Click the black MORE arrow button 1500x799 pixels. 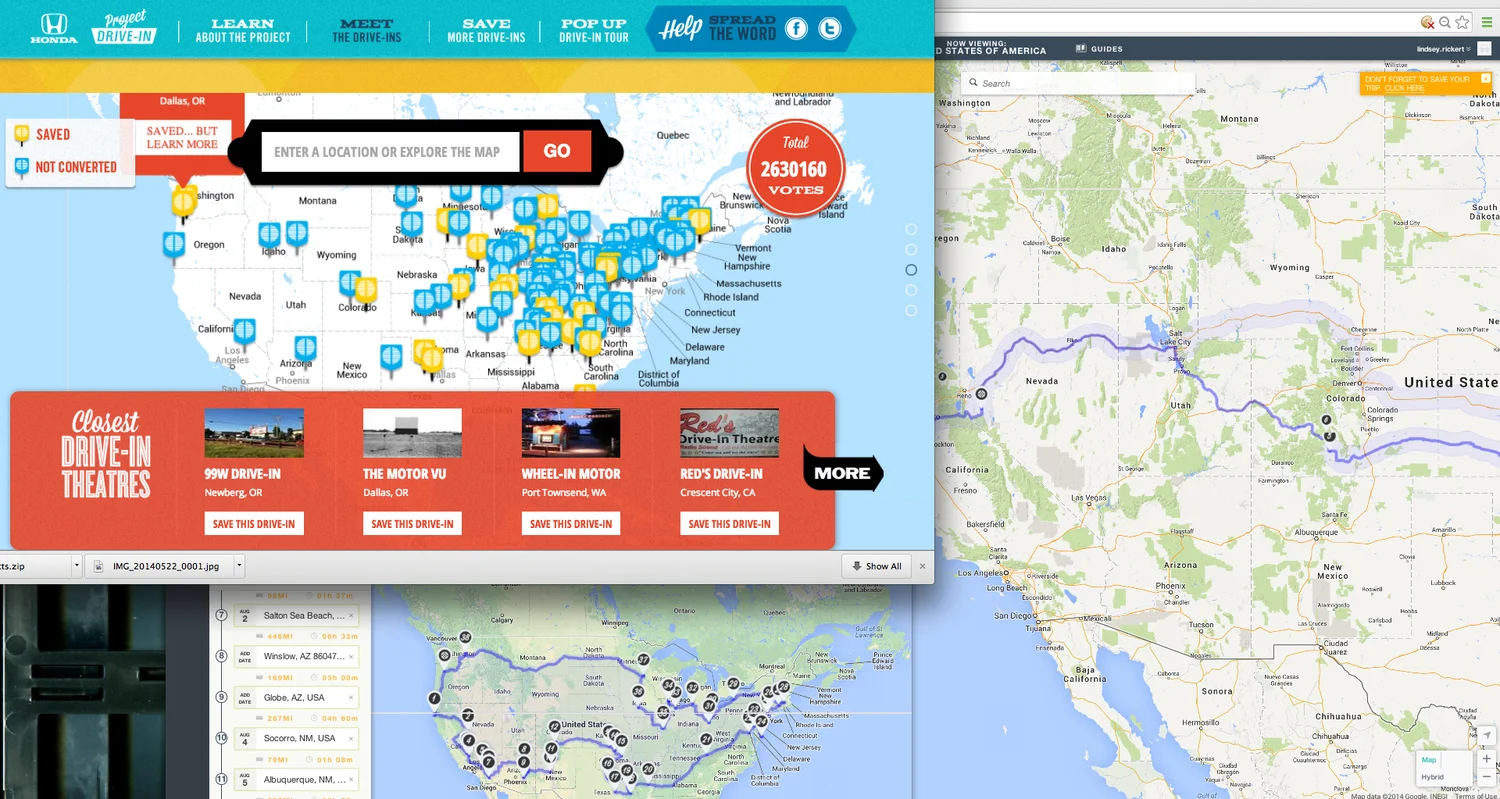pyautogui.click(x=843, y=473)
